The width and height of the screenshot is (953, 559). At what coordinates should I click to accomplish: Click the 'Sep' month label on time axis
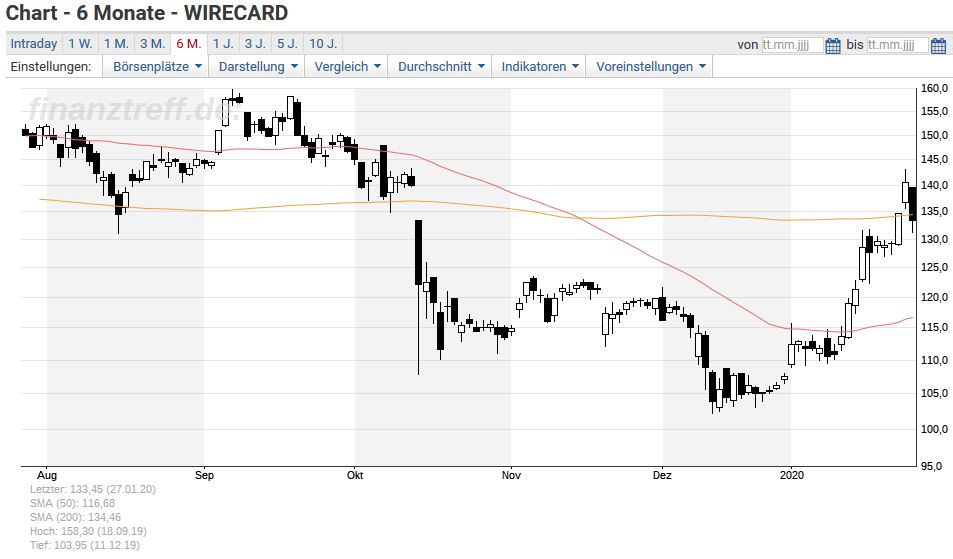[x=204, y=475]
